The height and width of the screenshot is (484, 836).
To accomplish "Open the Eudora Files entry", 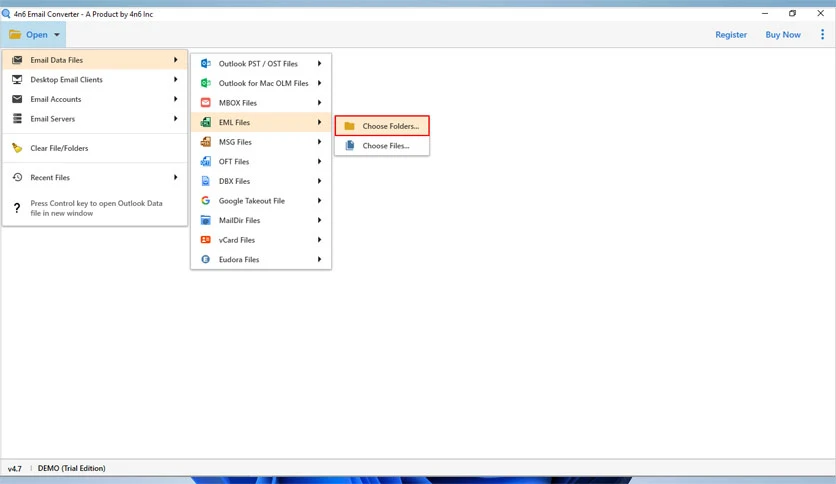I will click(261, 260).
